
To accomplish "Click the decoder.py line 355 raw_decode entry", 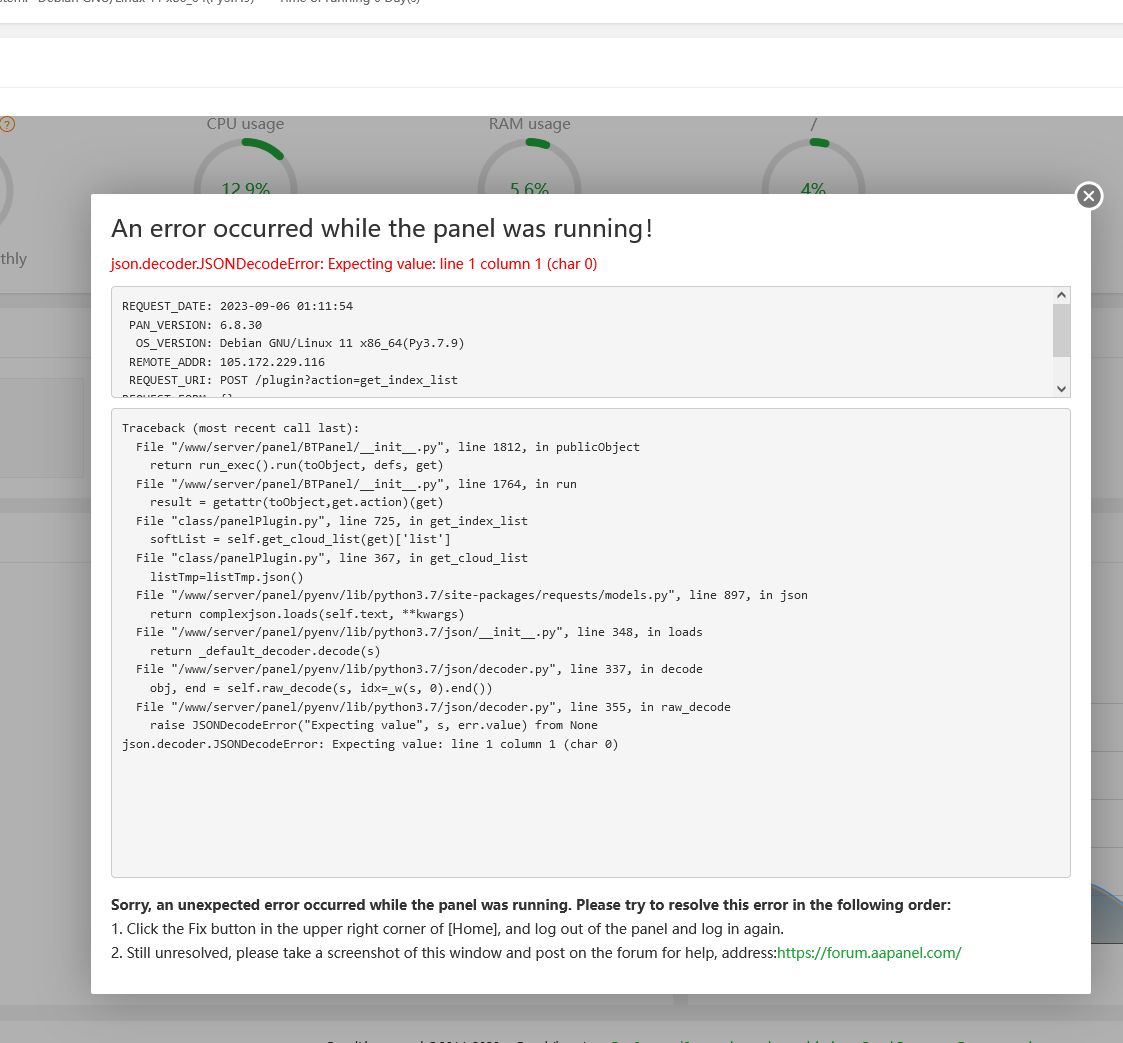I will click(x=433, y=707).
